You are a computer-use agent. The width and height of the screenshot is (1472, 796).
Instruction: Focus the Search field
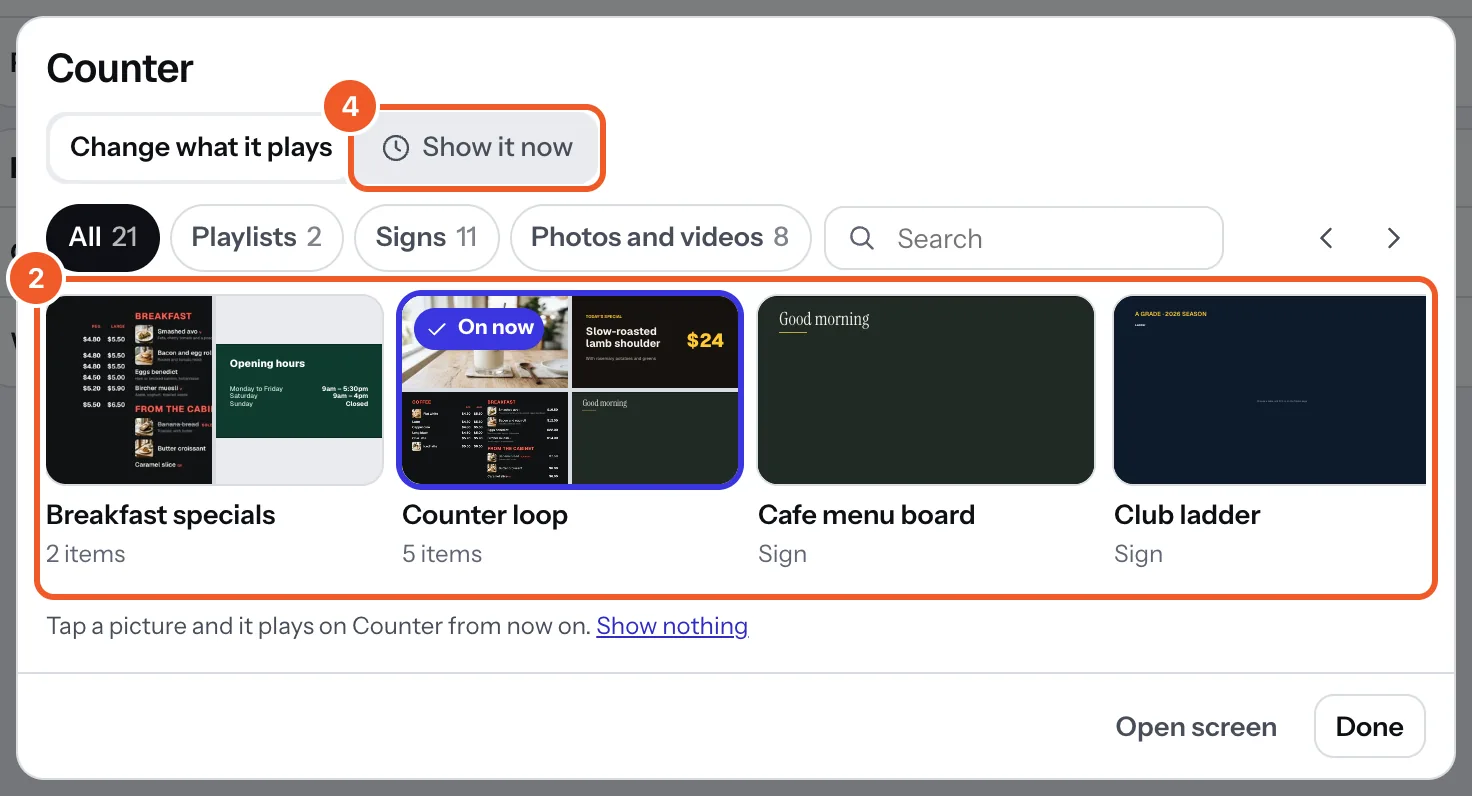(x=1024, y=238)
